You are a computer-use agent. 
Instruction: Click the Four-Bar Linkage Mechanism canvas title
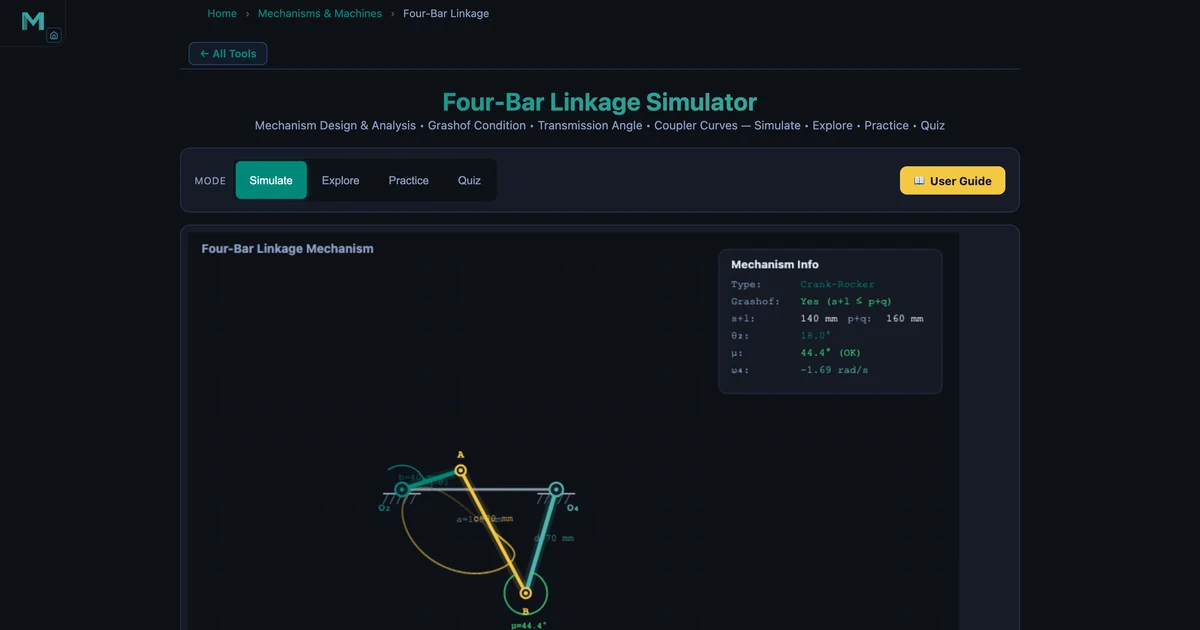pos(287,249)
